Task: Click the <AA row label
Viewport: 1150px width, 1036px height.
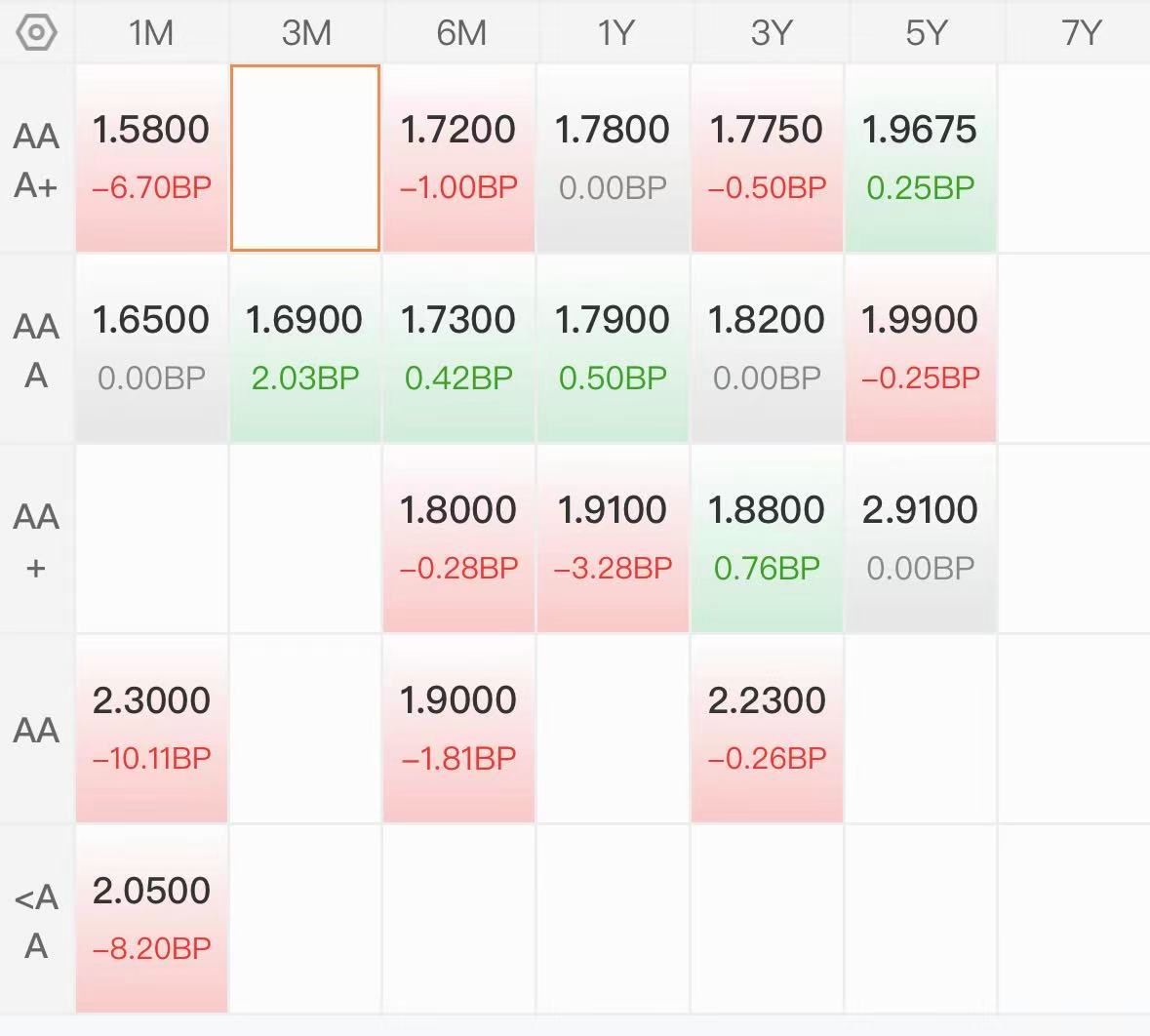Action: click(x=36, y=921)
